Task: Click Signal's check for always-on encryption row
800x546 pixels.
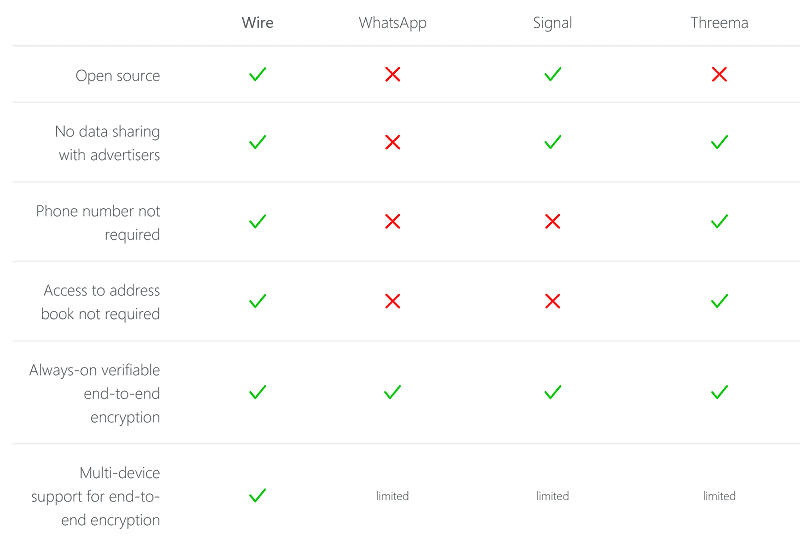Action: [x=552, y=392]
